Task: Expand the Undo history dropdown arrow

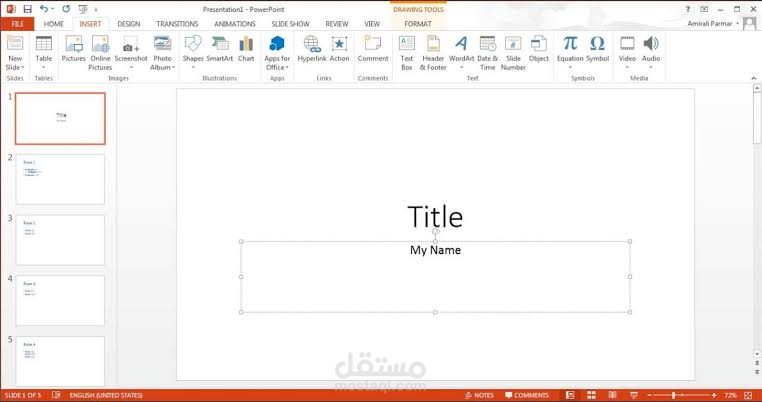Action: pyautogui.click(x=52, y=9)
